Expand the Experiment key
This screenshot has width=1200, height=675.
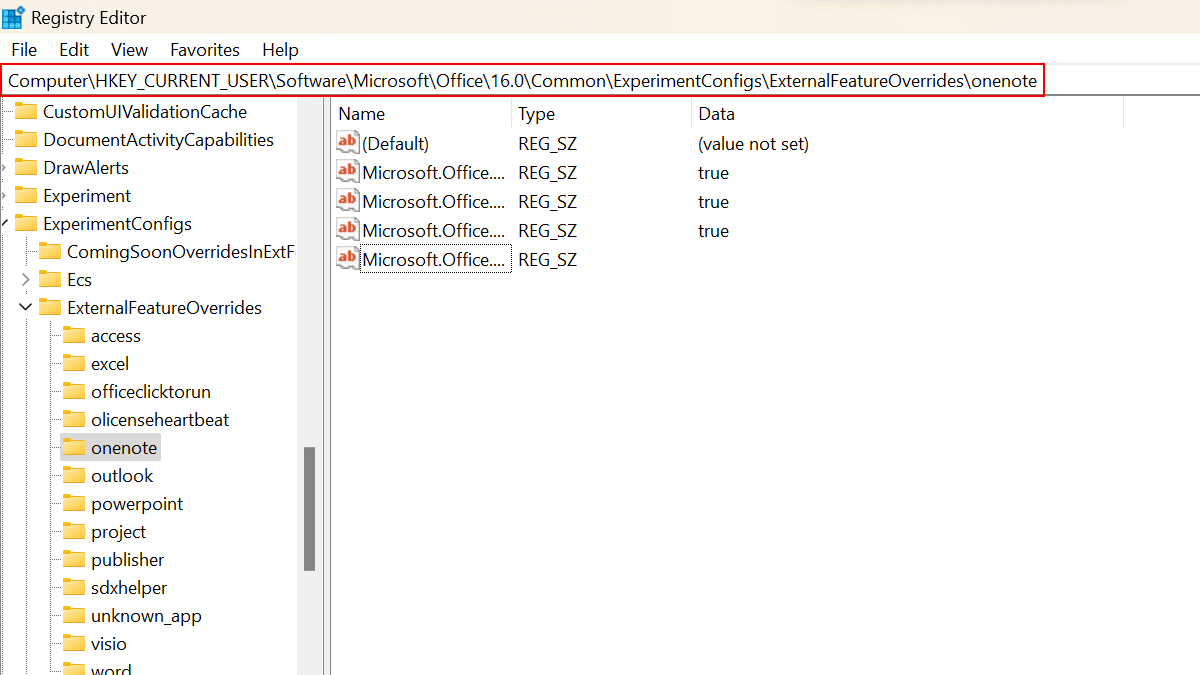click(4, 196)
